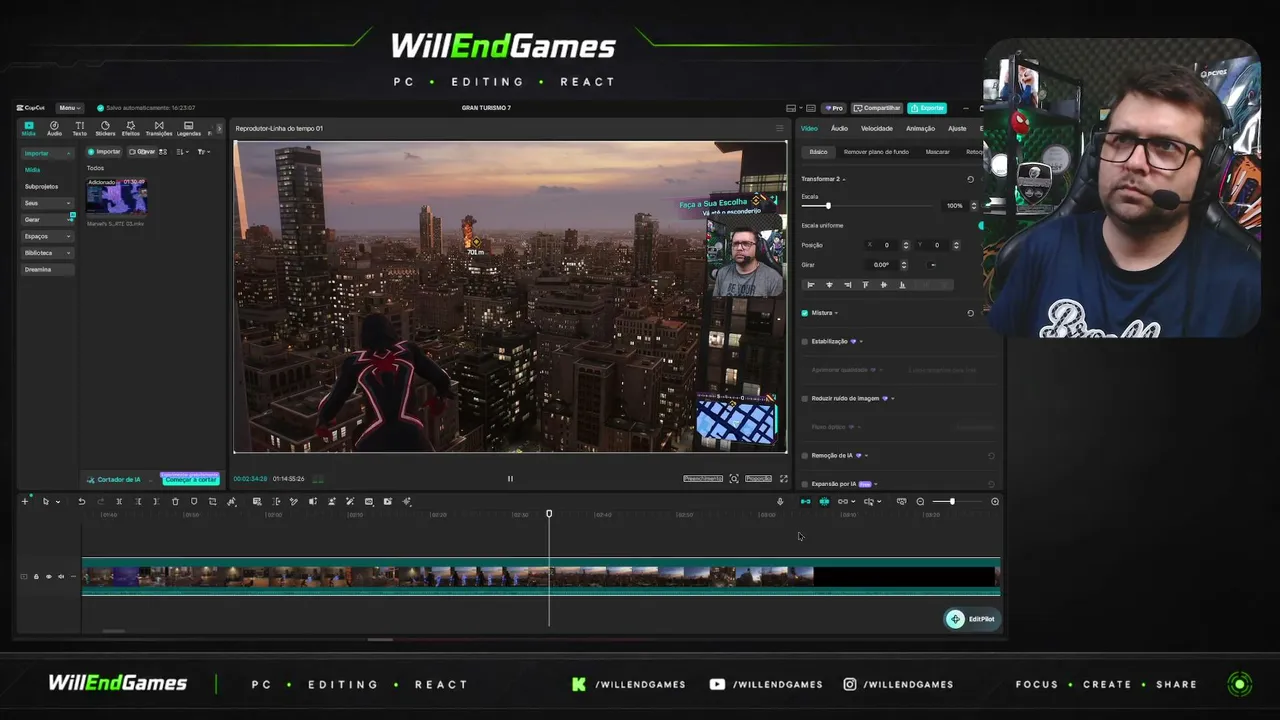This screenshot has height=720, width=1280.
Task: Click the timeline zoom-out magnifier icon
Action: click(x=920, y=501)
